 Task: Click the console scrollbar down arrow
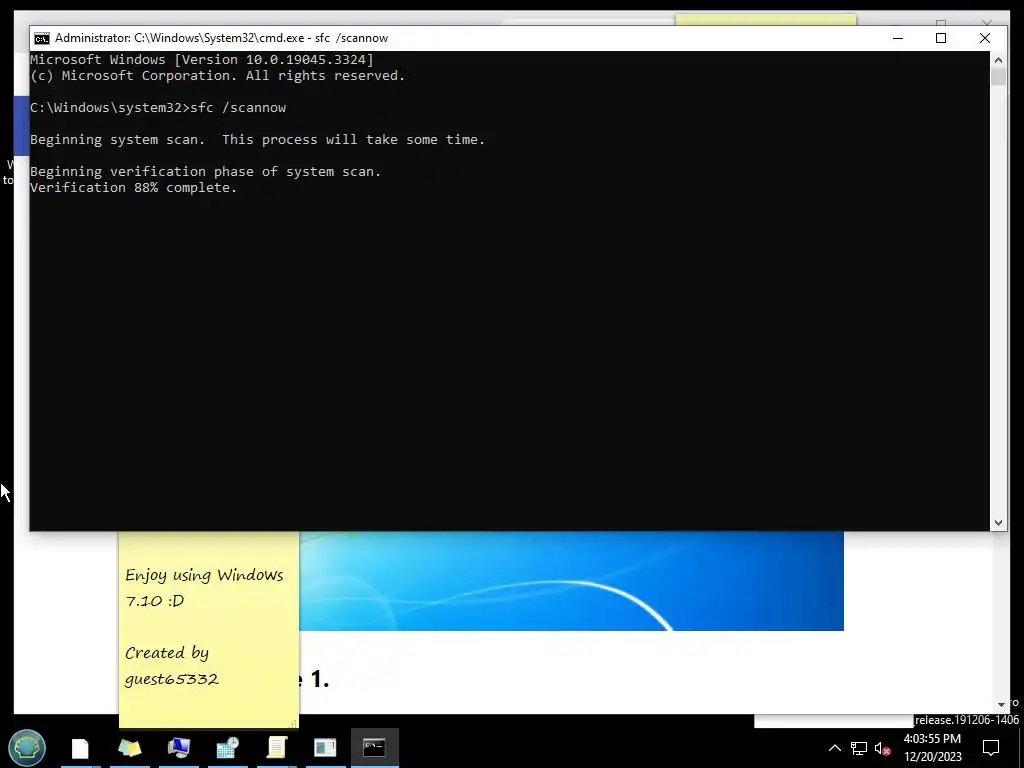click(999, 522)
